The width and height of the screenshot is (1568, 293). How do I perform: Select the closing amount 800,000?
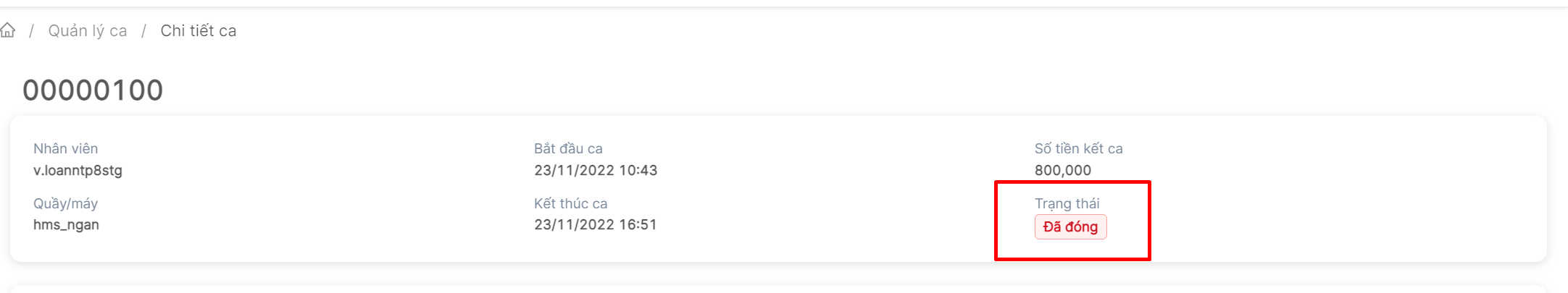pos(1062,171)
